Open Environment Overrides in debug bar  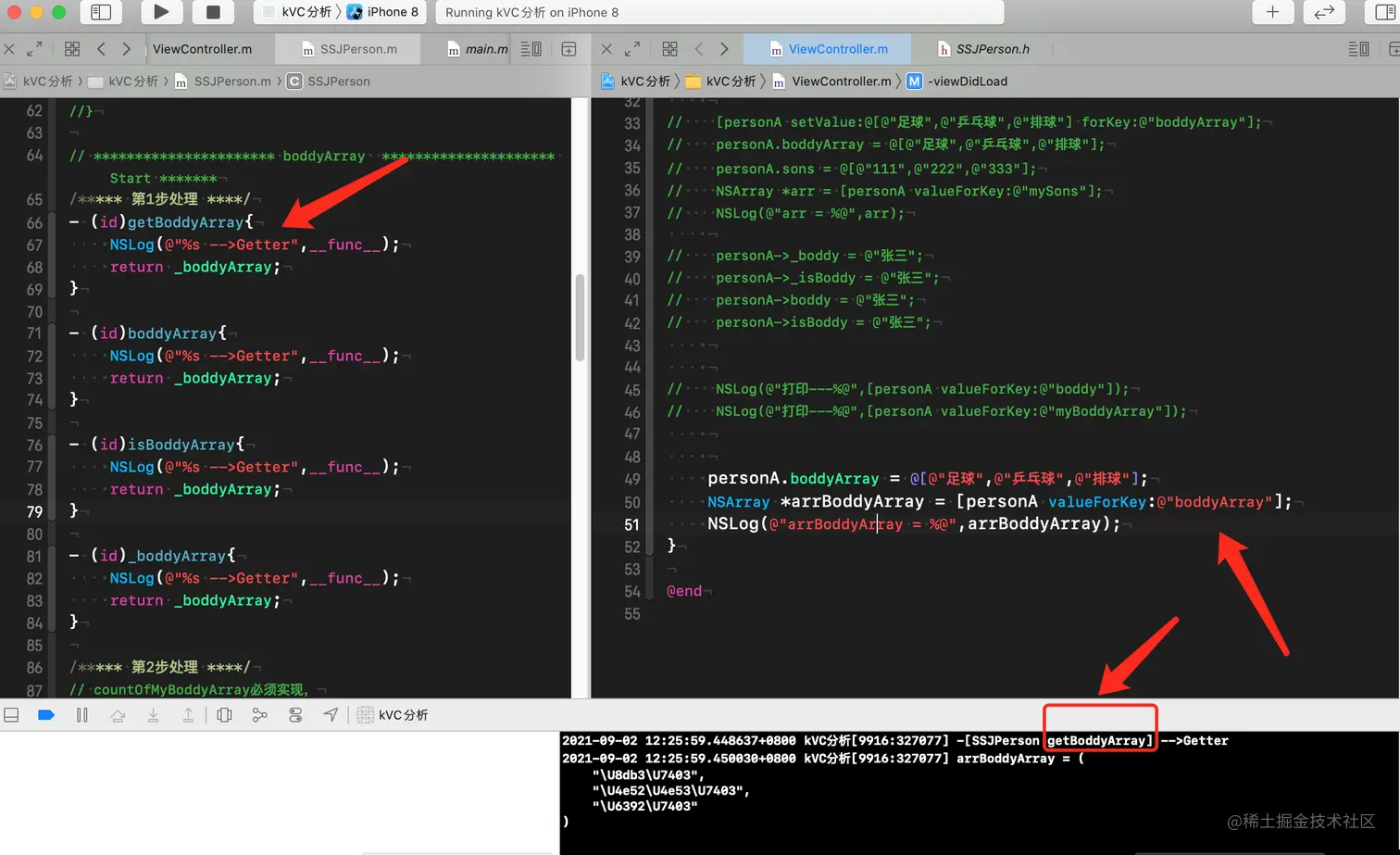(295, 715)
